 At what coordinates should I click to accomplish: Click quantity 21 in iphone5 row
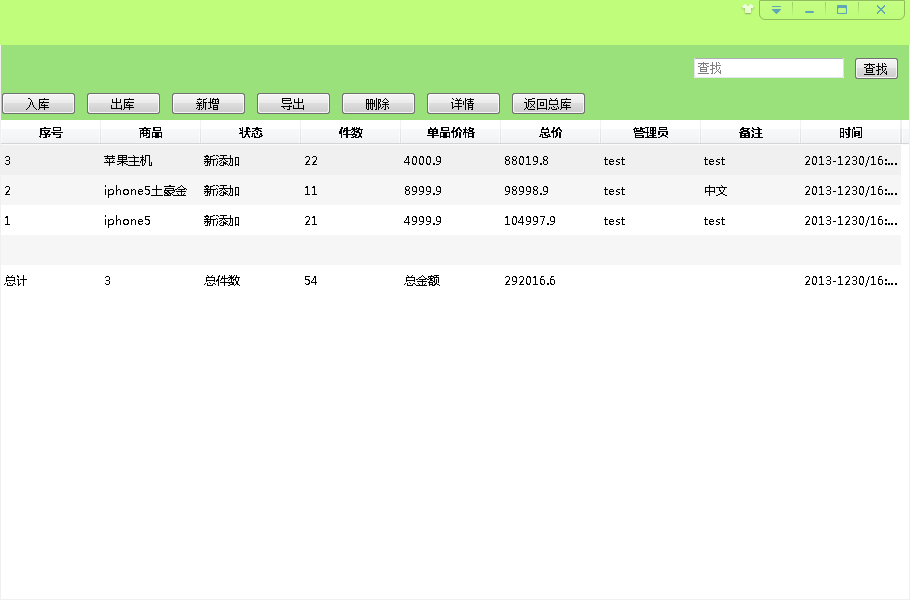(x=311, y=221)
